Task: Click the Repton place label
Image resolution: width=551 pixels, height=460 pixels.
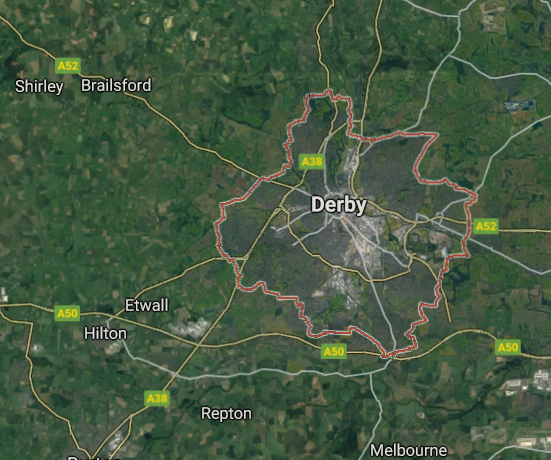Action: tap(226, 414)
